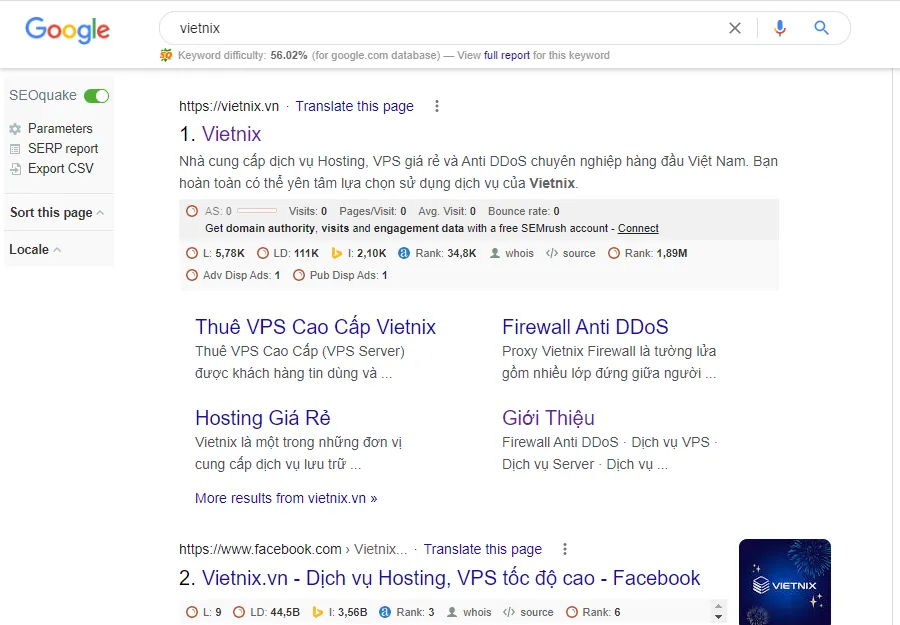Click the AS authority score bar
This screenshot has width=900, height=625.
[257, 211]
